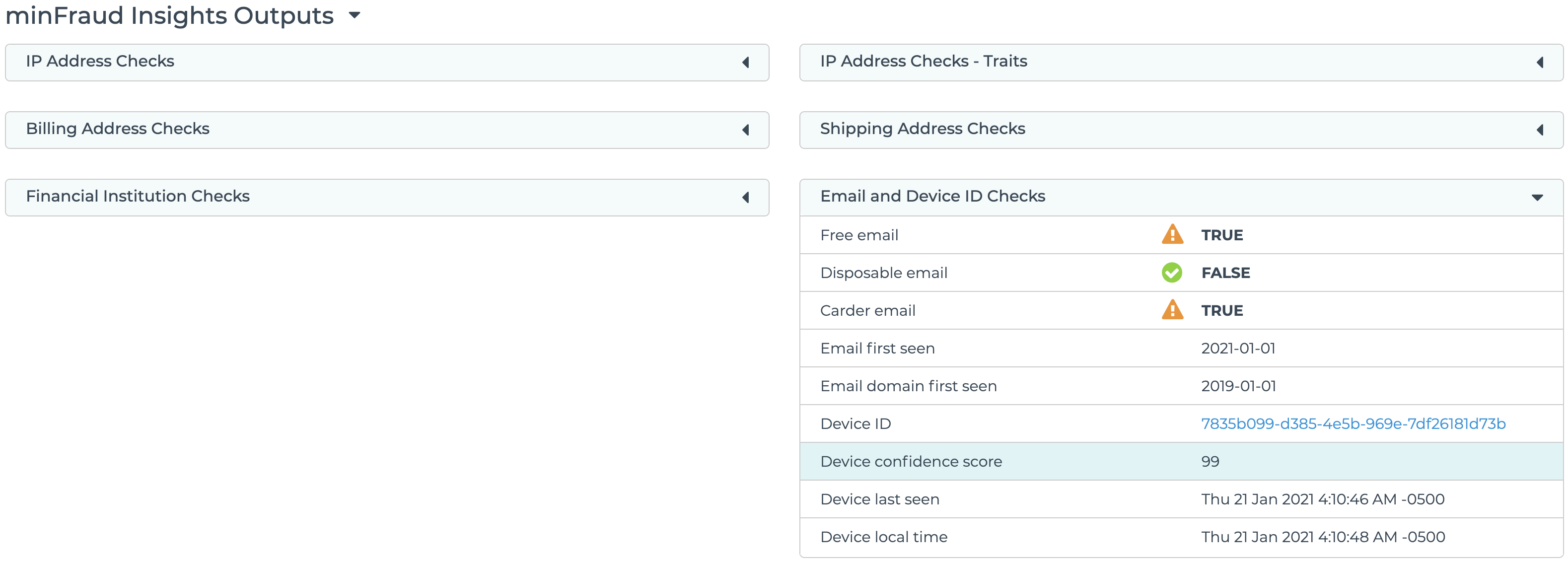Click the Shipping Address Checks header title
Screen dimensions: 1568x563
click(922, 129)
